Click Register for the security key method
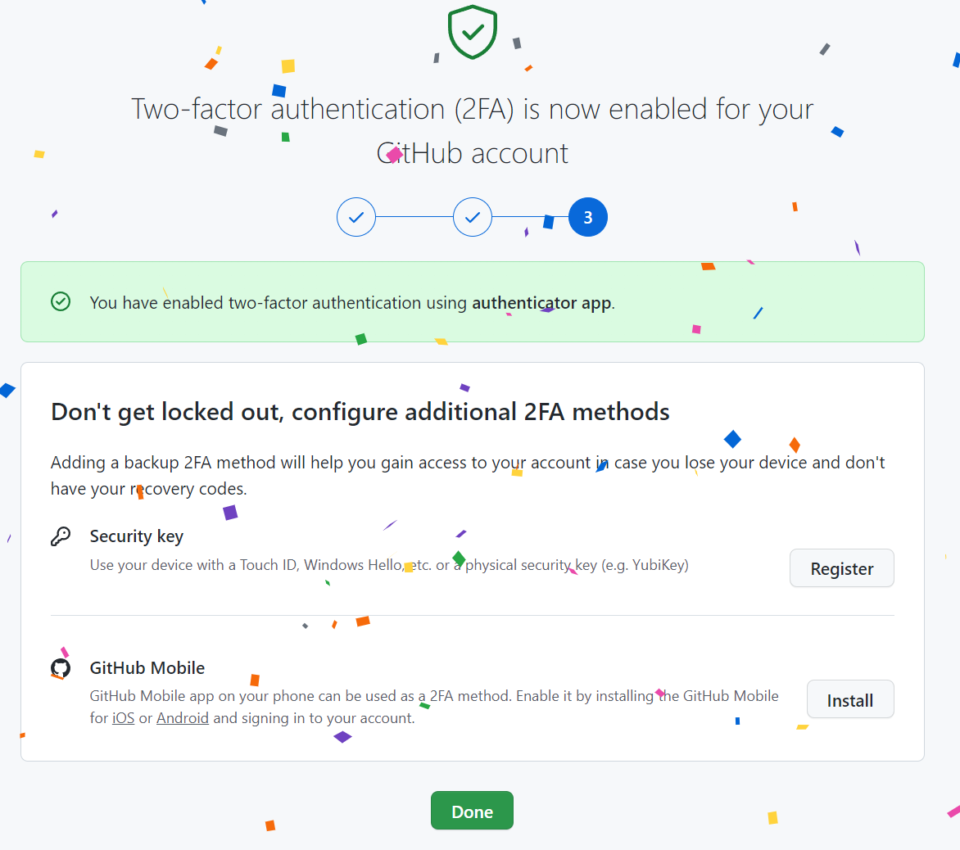The width and height of the screenshot is (960, 850). (841, 568)
